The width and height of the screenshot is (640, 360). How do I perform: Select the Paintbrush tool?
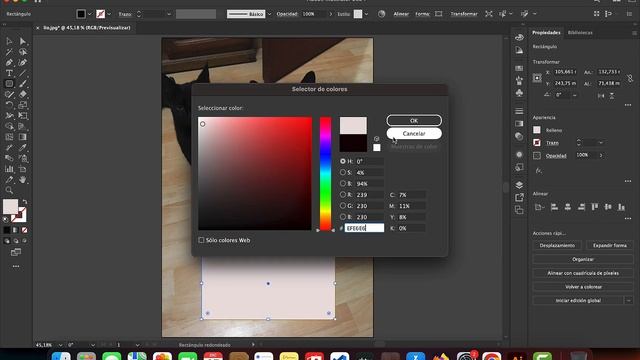[x=23, y=84]
